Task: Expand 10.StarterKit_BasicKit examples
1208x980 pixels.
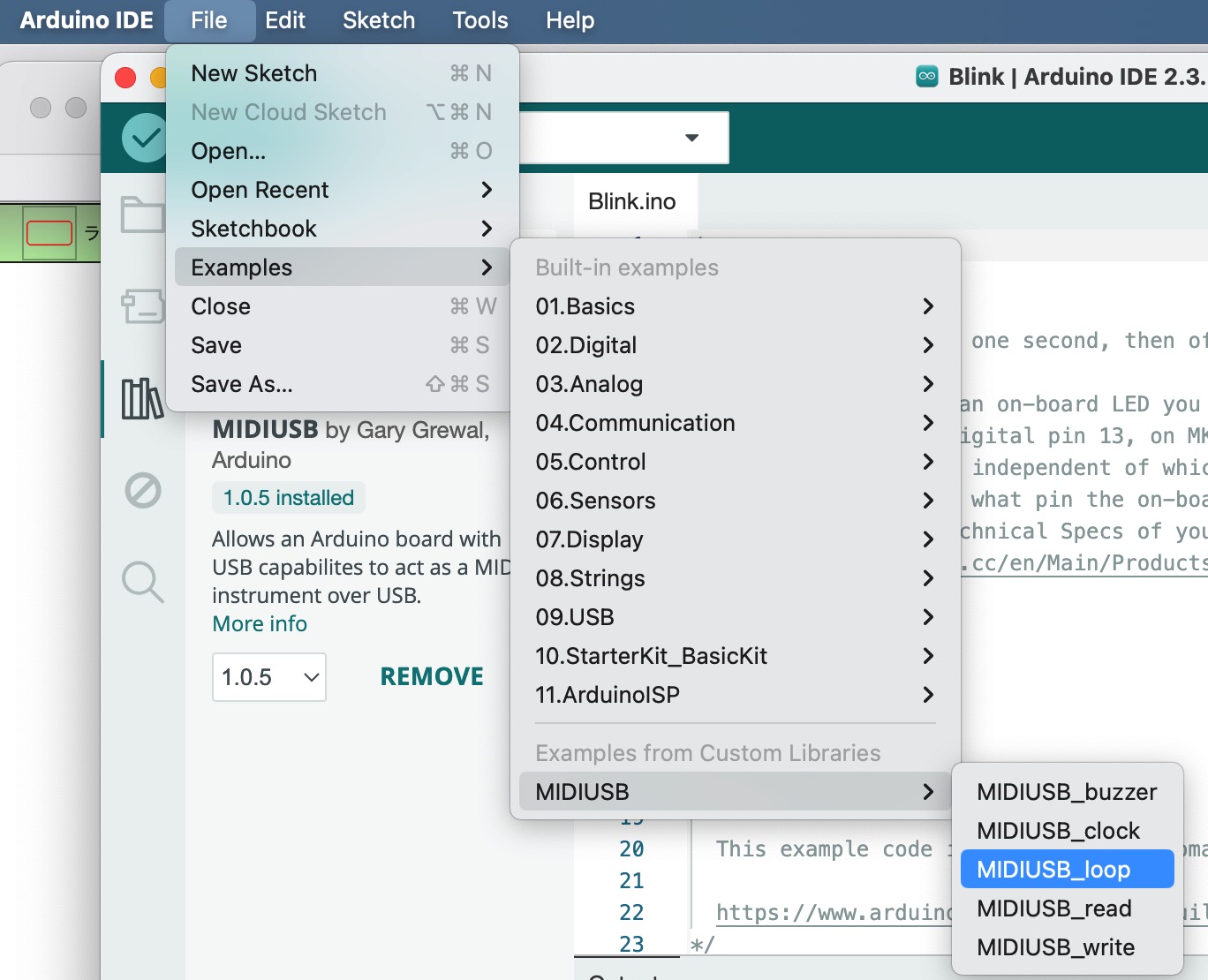Action: pos(735,656)
